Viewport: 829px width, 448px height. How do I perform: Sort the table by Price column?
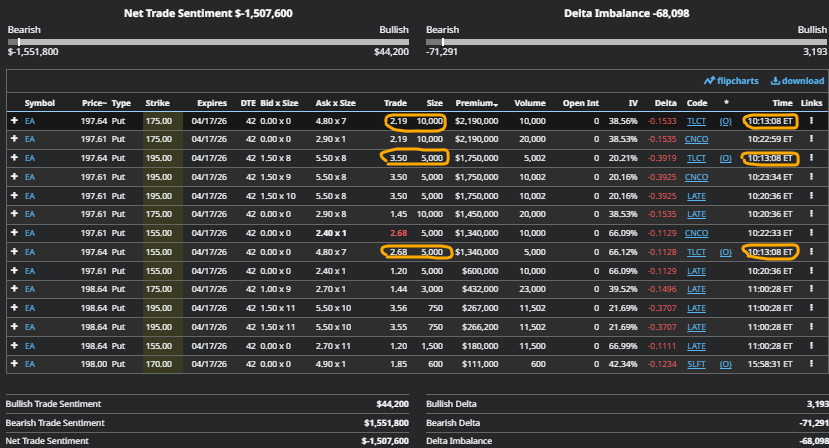click(x=94, y=103)
